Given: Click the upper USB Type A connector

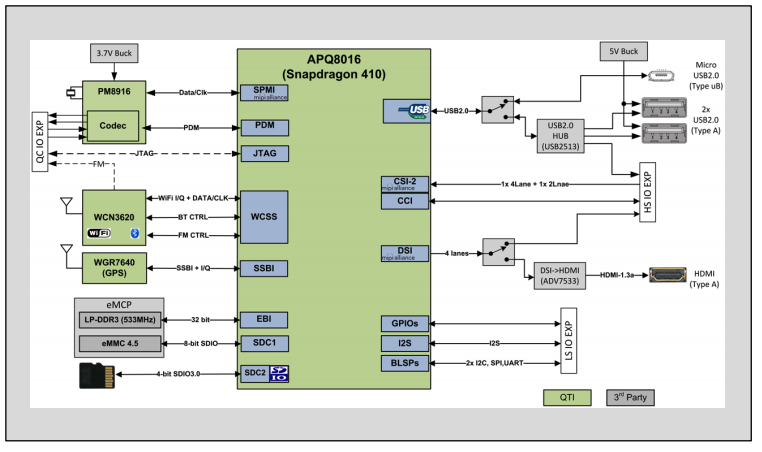Looking at the screenshot, I should point(664,108).
